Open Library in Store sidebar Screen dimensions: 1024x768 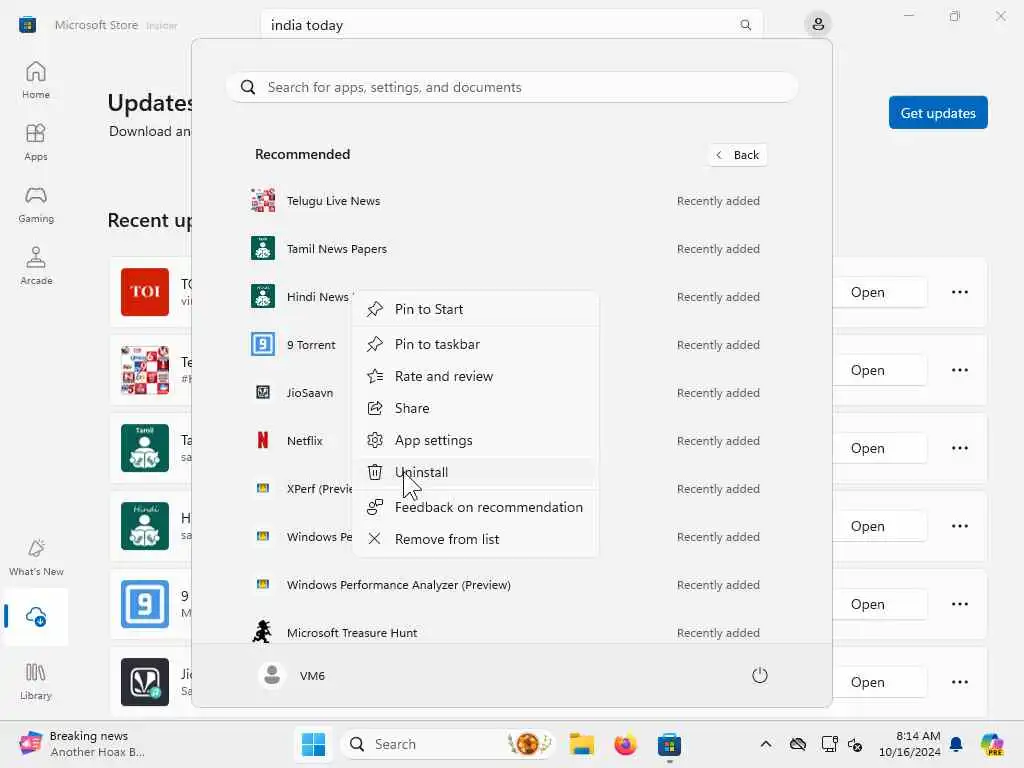point(35,681)
